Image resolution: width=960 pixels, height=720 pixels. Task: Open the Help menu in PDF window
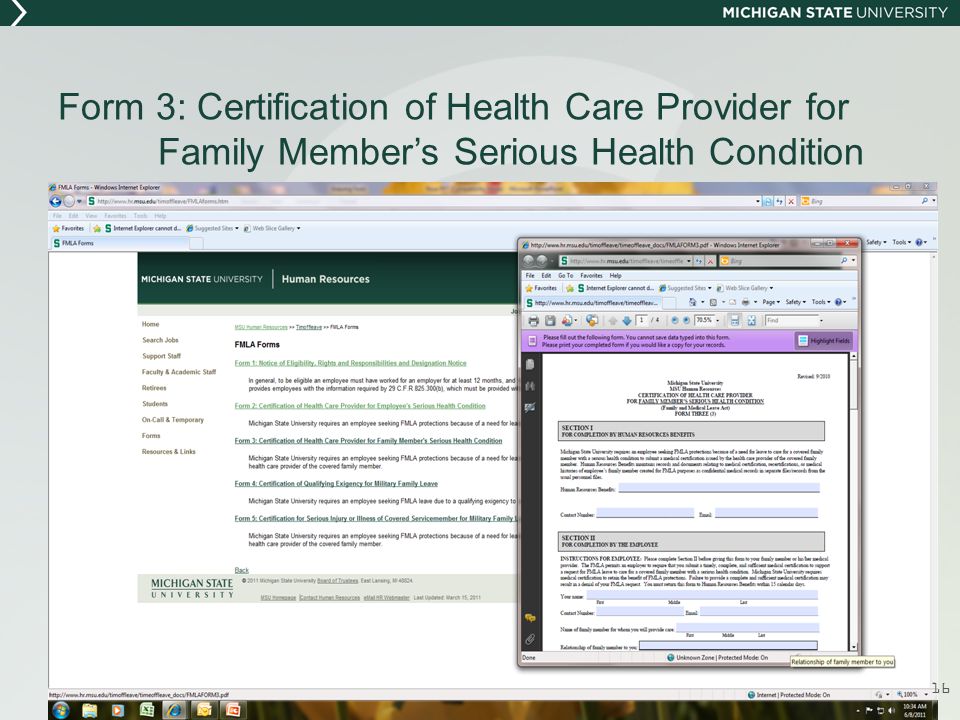[615, 276]
